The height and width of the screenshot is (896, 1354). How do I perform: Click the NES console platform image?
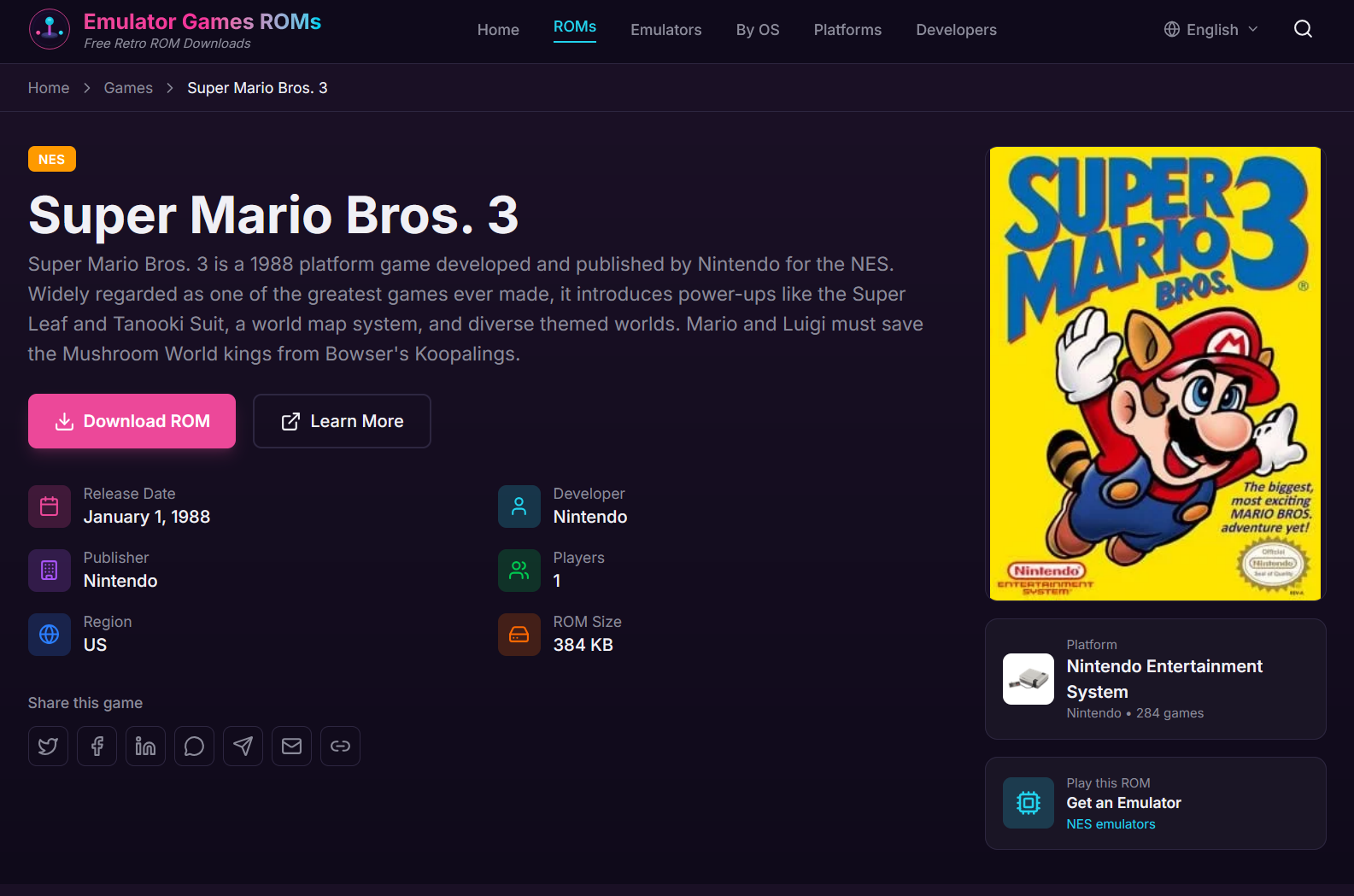pyautogui.click(x=1029, y=679)
